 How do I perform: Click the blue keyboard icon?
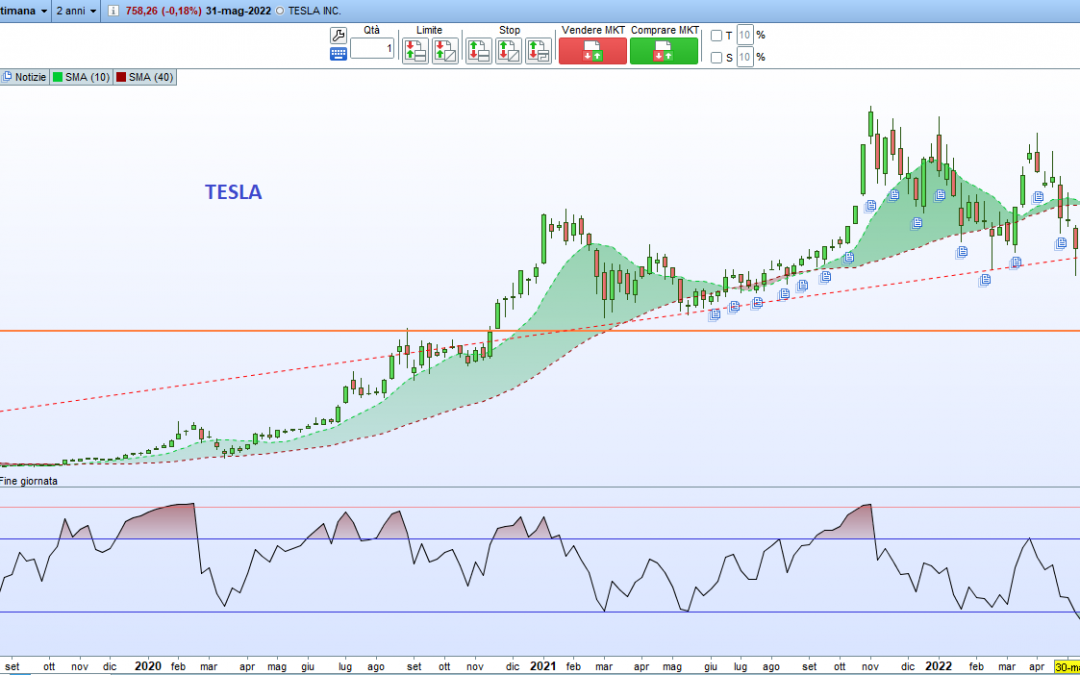[338, 54]
